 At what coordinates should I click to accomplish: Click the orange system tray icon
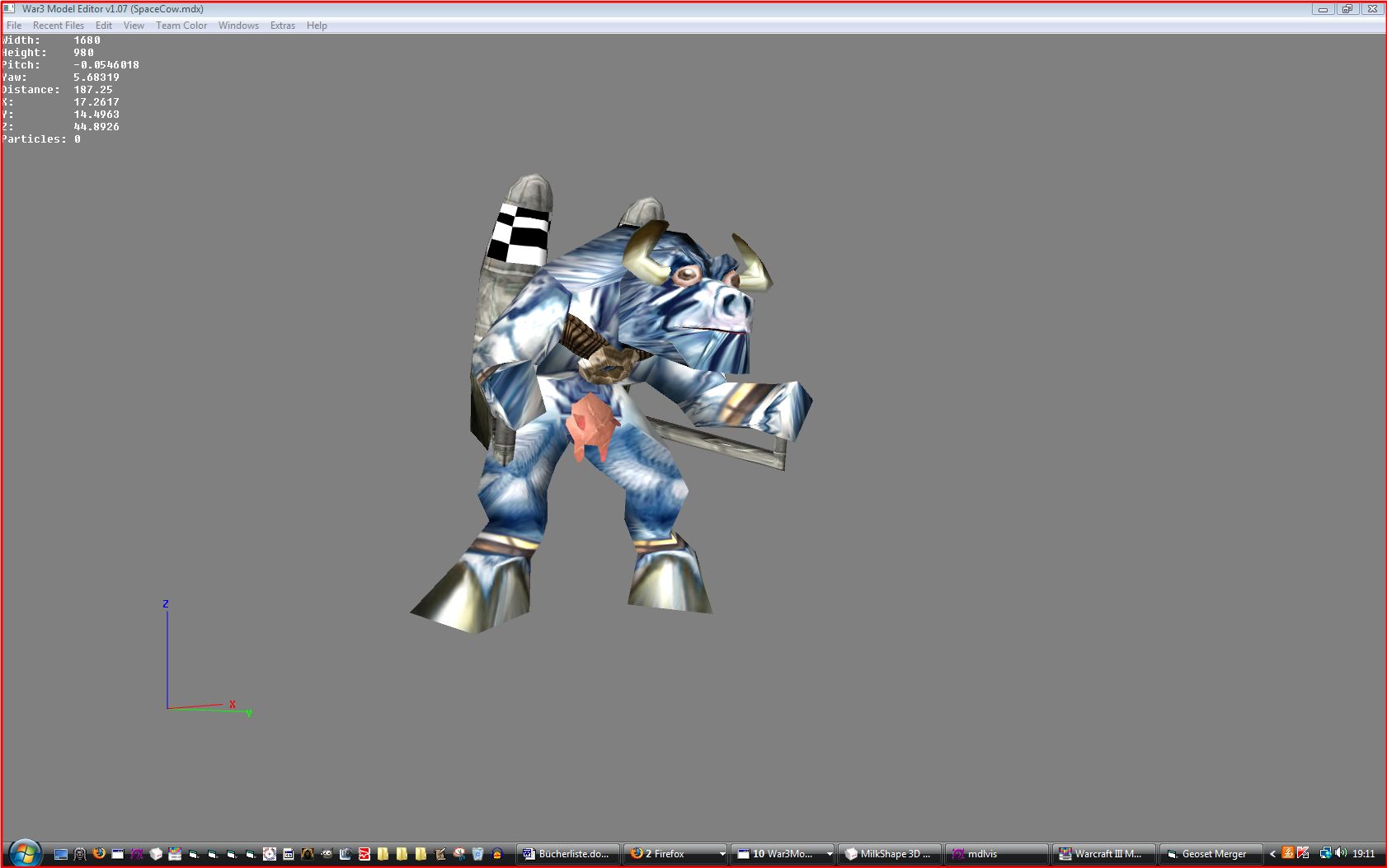[1288, 853]
